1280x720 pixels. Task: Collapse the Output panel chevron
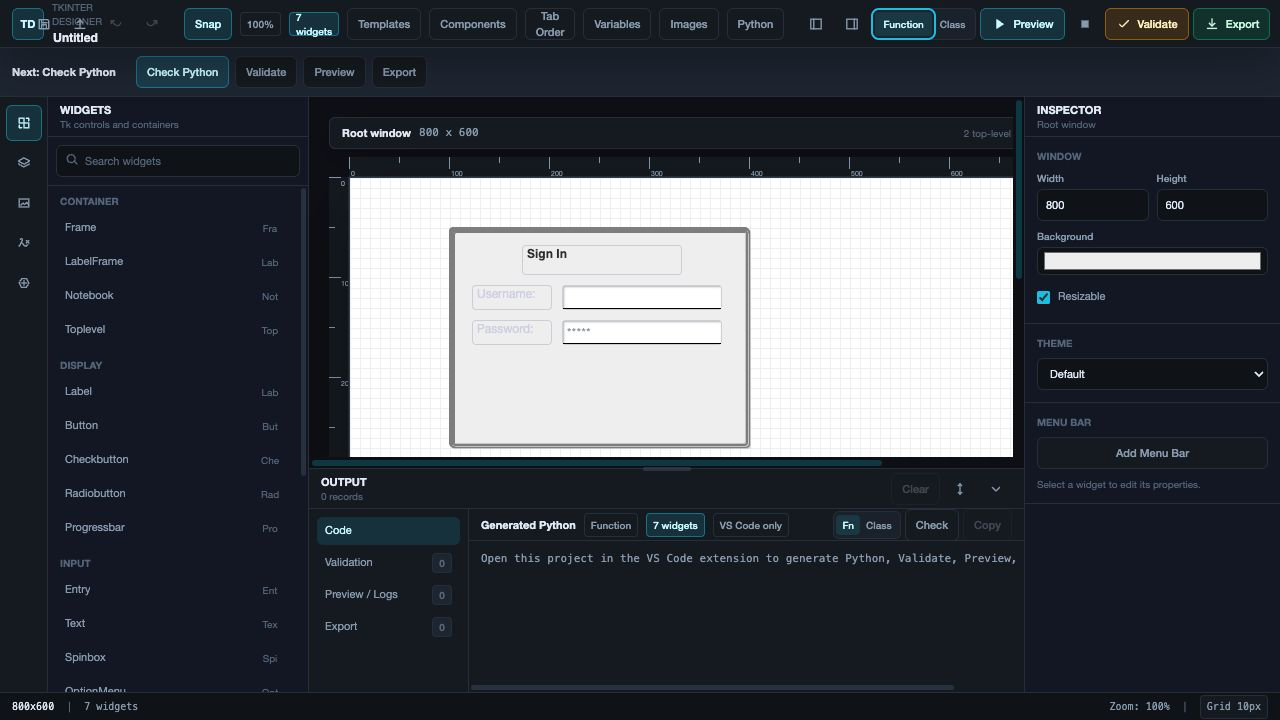click(996, 489)
